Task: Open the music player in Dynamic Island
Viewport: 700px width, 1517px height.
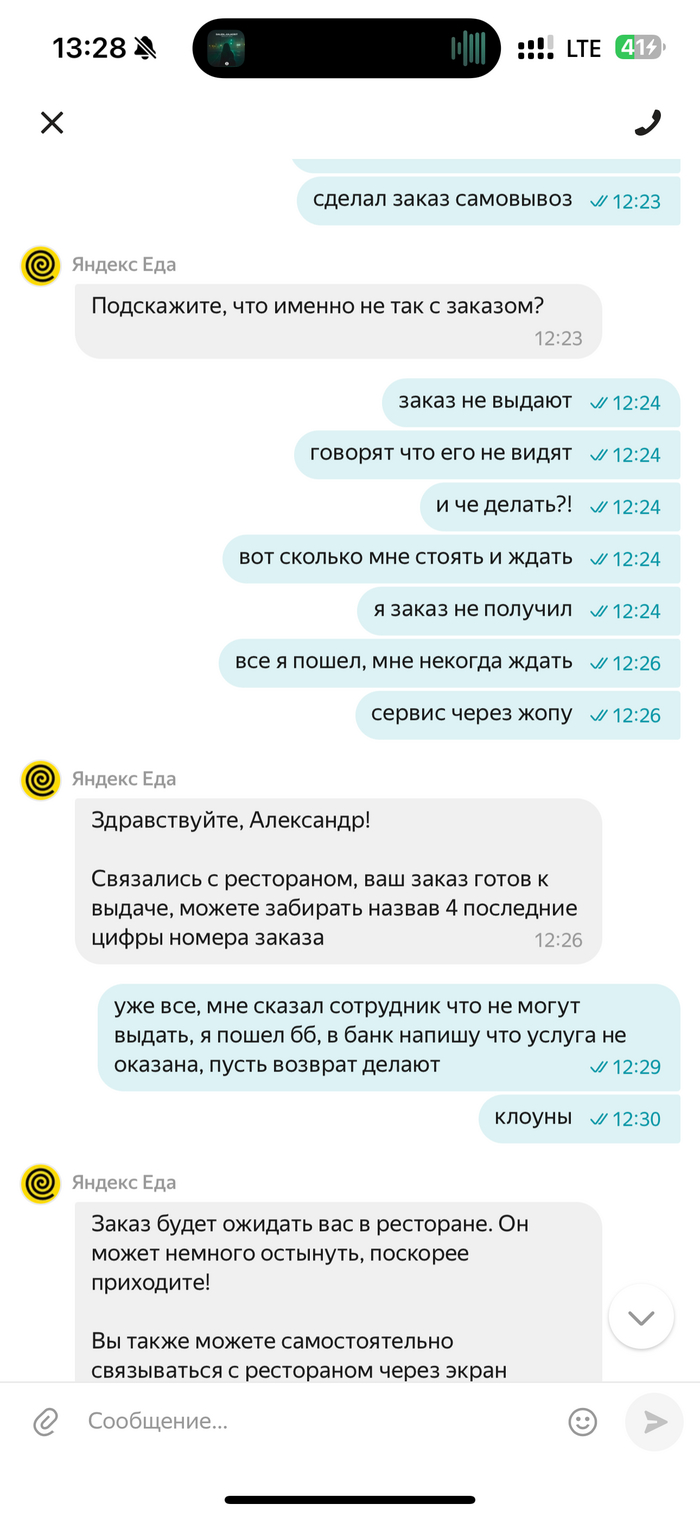Action: click(226, 47)
